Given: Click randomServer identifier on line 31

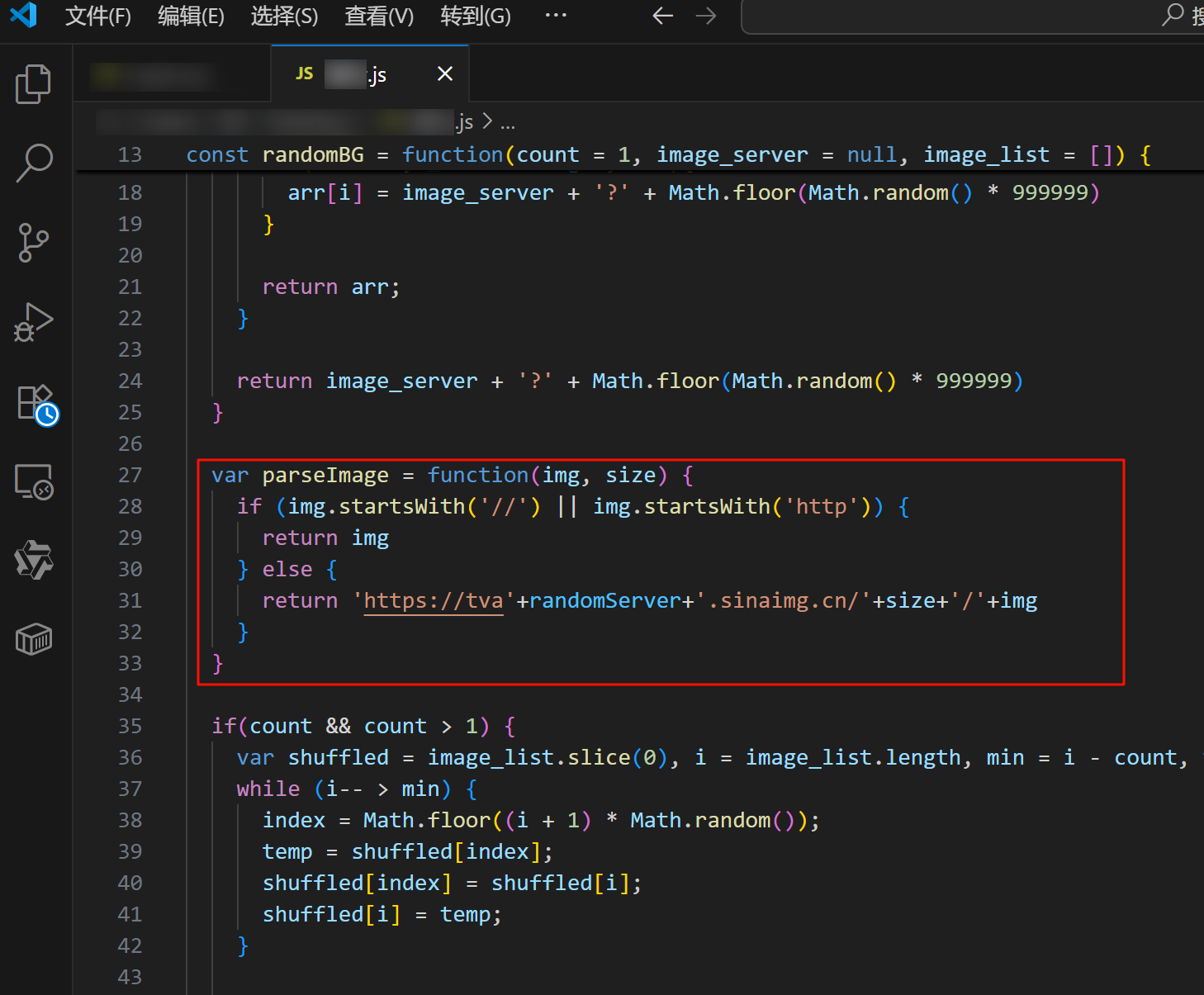Looking at the screenshot, I should [605, 600].
